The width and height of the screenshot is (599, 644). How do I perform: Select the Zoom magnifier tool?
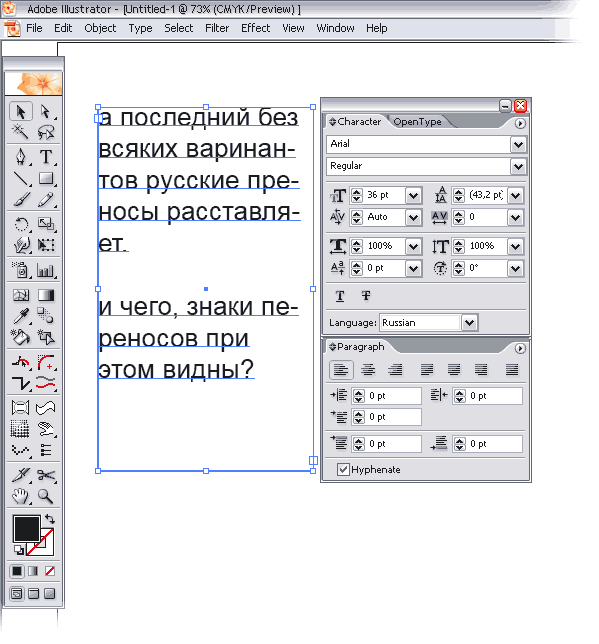point(46,497)
